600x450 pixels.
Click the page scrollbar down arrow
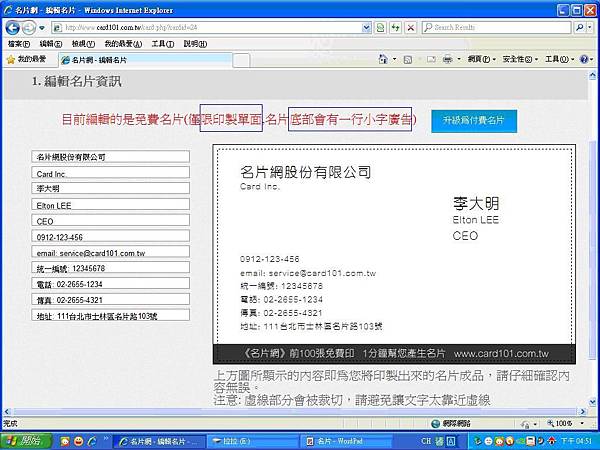click(x=593, y=403)
